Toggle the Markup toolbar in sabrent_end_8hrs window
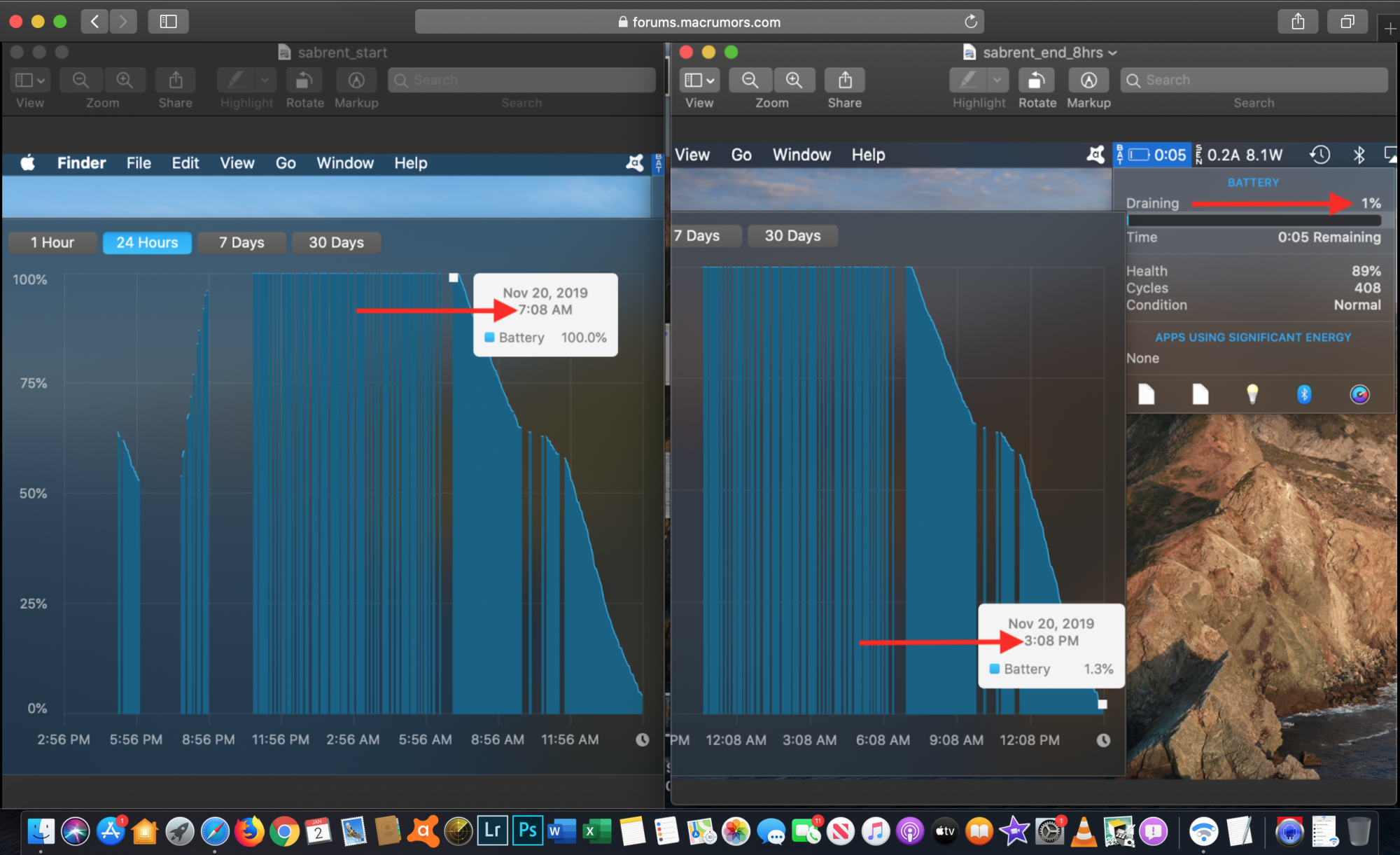Viewport: 1400px width, 855px height. point(1088,80)
